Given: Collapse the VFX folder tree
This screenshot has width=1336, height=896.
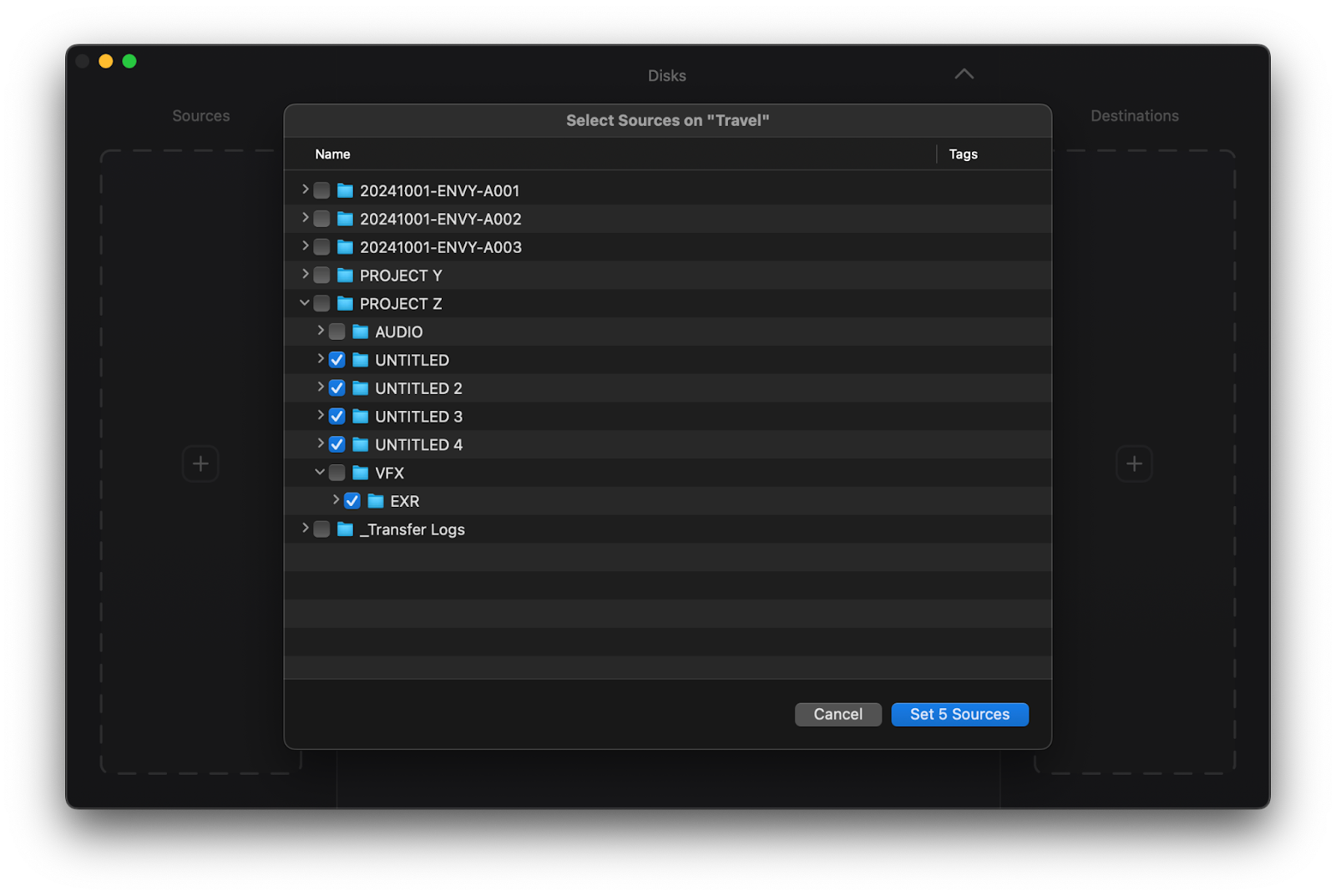Looking at the screenshot, I should tap(320, 473).
